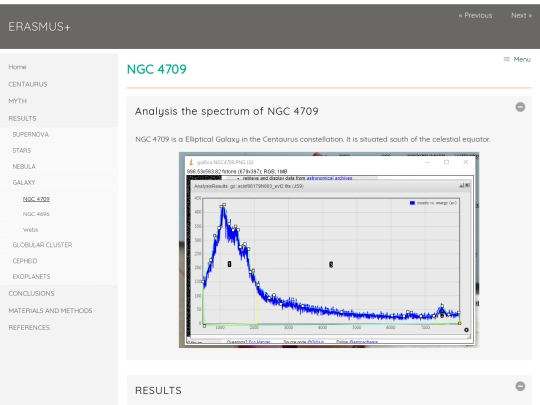540x405 pixels.
Task: Click the NGC 4709 spectrum graph image
Action: (329, 250)
